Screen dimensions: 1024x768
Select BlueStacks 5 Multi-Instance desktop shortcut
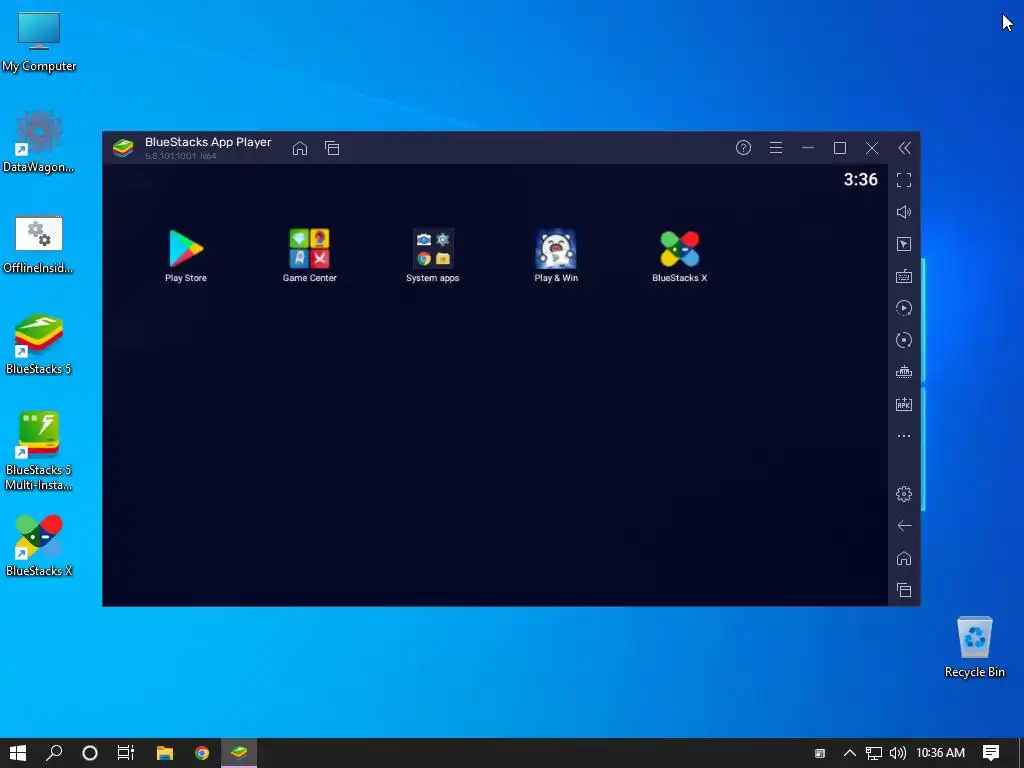tap(39, 451)
